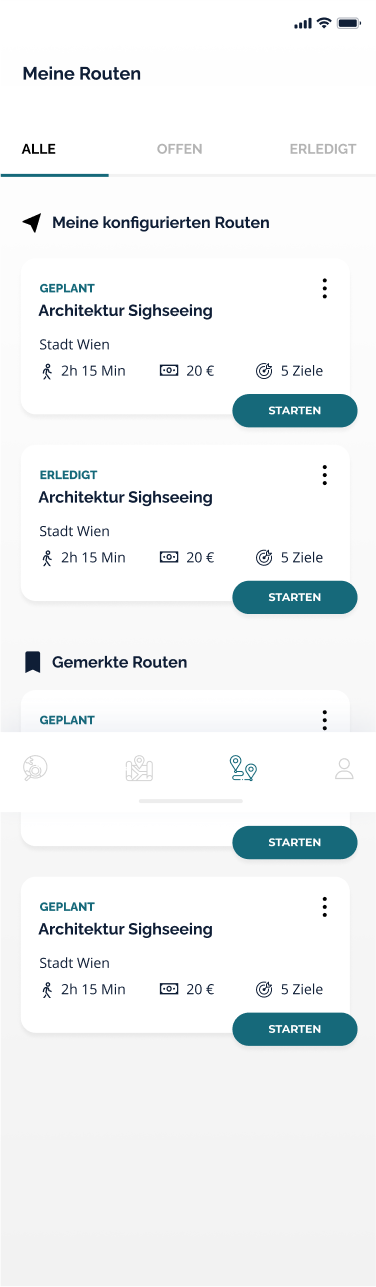Open three-dot menu of first Gemerkte route card
The width and height of the screenshot is (376, 1287).
(324, 720)
